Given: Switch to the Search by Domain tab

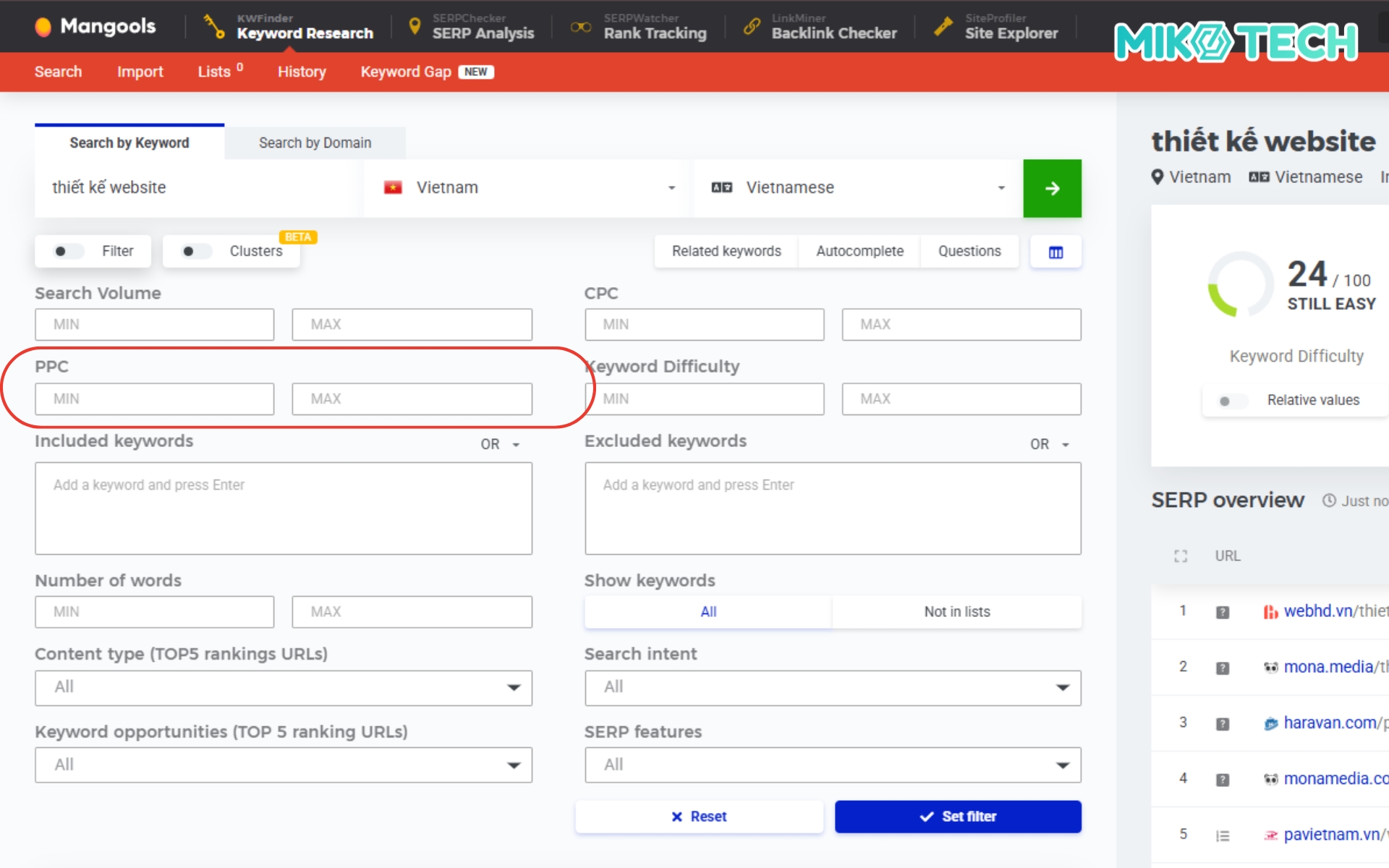Looking at the screenshot, I should tap(315, 142).
